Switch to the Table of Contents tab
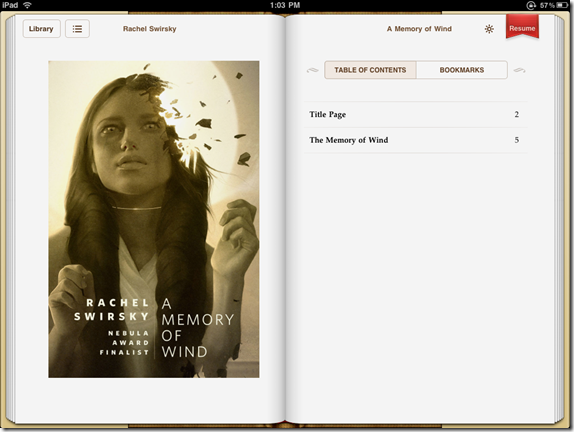Screen dimensions: 574x432 coord(370,70)
